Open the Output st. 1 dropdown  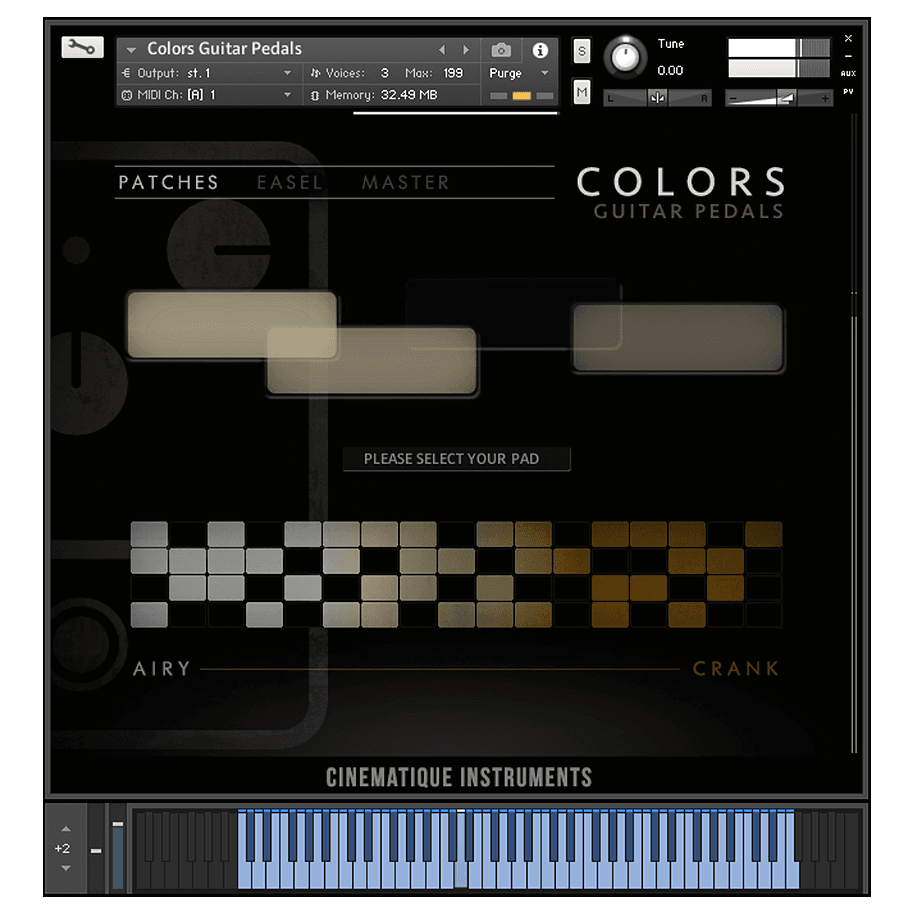[x=207, y=73]
